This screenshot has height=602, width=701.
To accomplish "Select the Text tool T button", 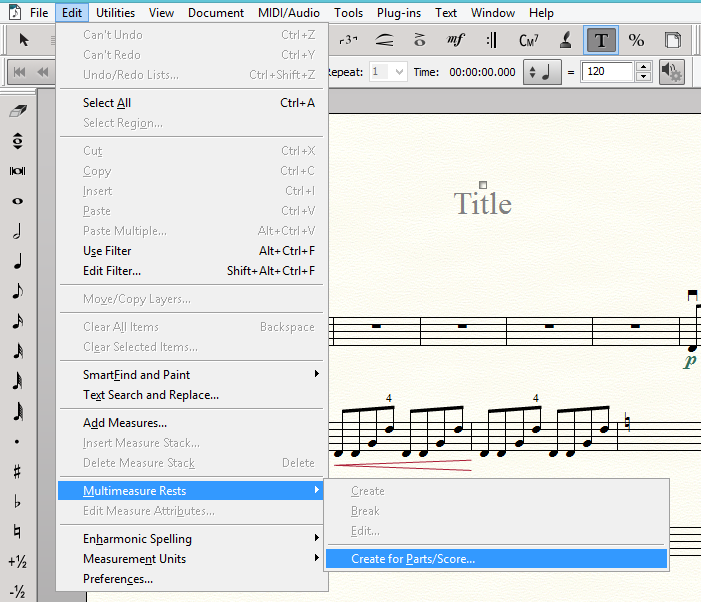I will [x=601, y=40].
